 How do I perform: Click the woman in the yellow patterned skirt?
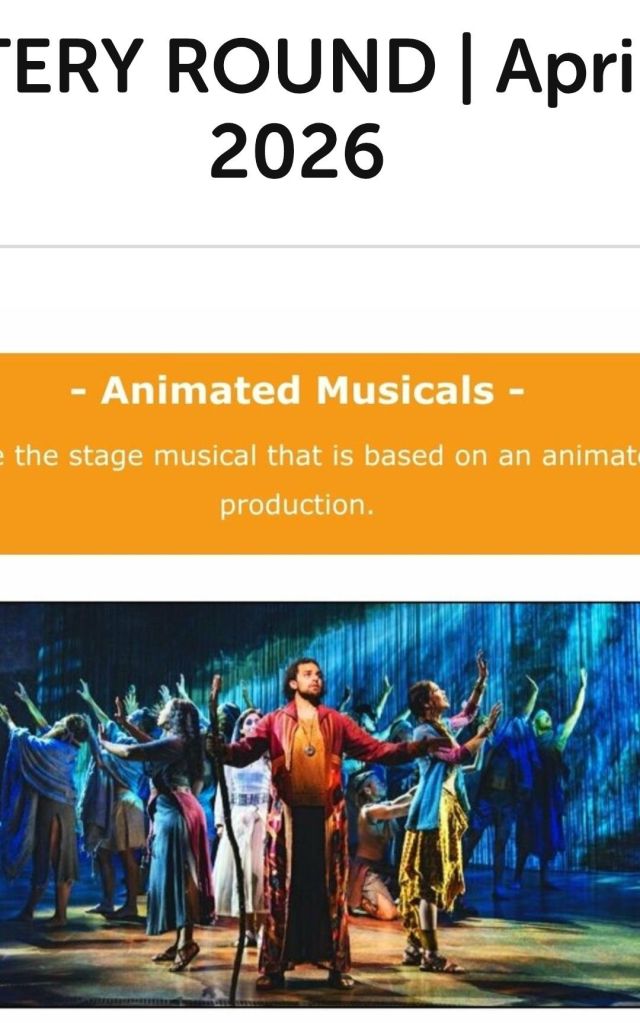click(436, 822)
